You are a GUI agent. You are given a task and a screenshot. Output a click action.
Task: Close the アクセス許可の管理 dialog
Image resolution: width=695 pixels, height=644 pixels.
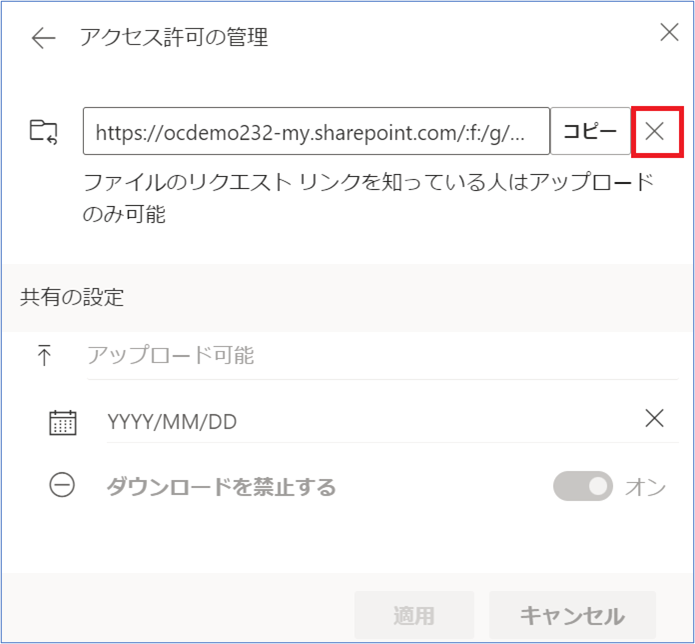pyautogui.click(x=669, y=33)
